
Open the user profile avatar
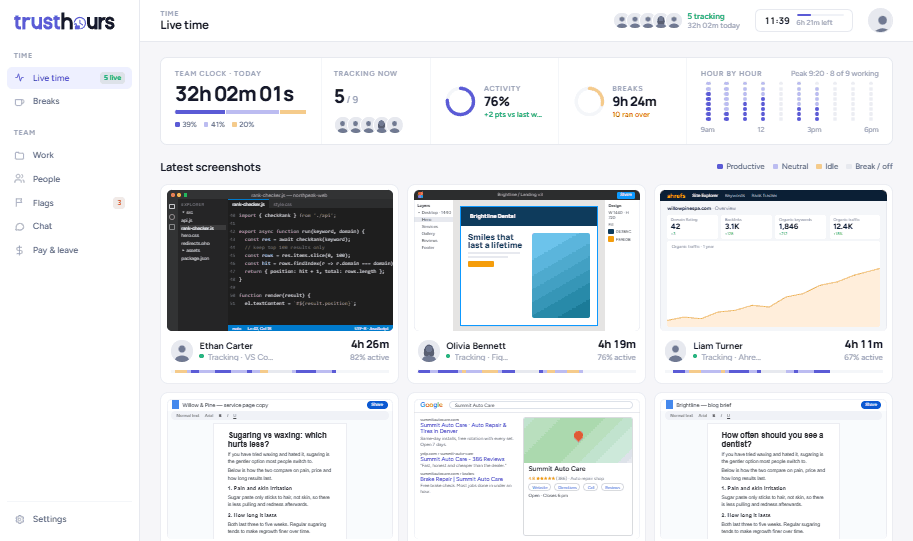(880, 20)
